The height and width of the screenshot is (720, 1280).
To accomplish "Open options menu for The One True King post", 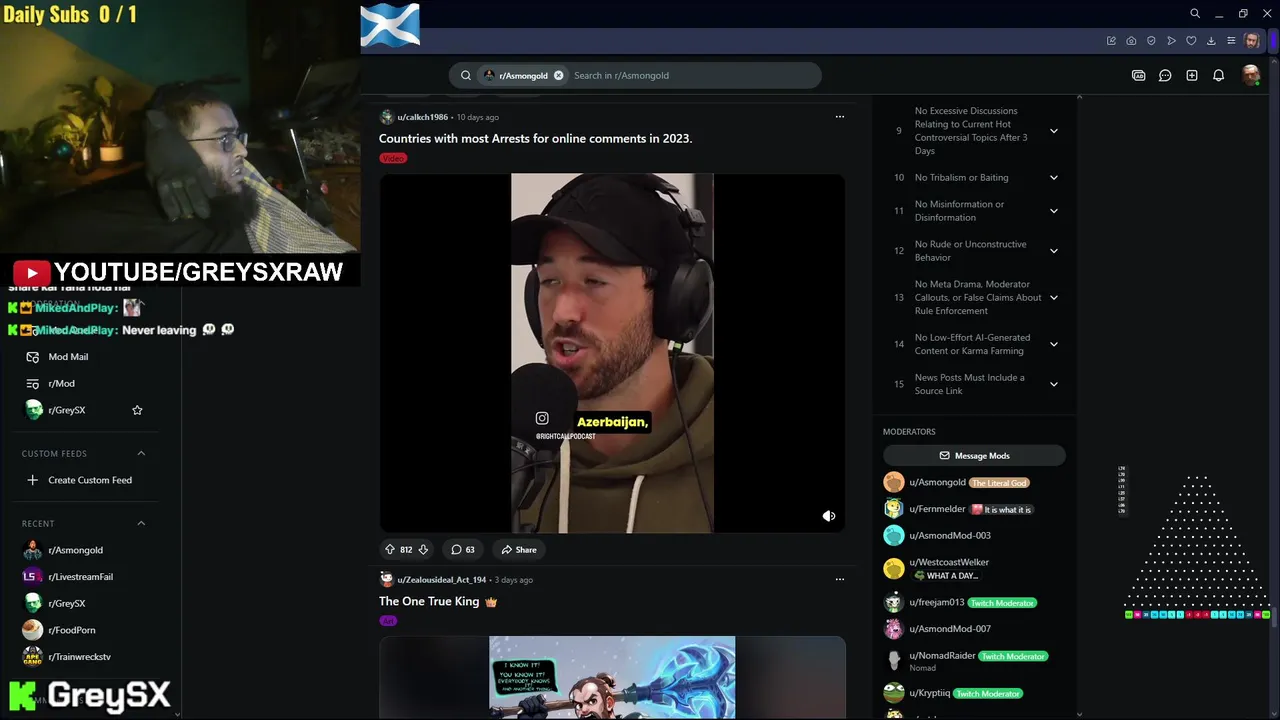I will coord(840,579).
